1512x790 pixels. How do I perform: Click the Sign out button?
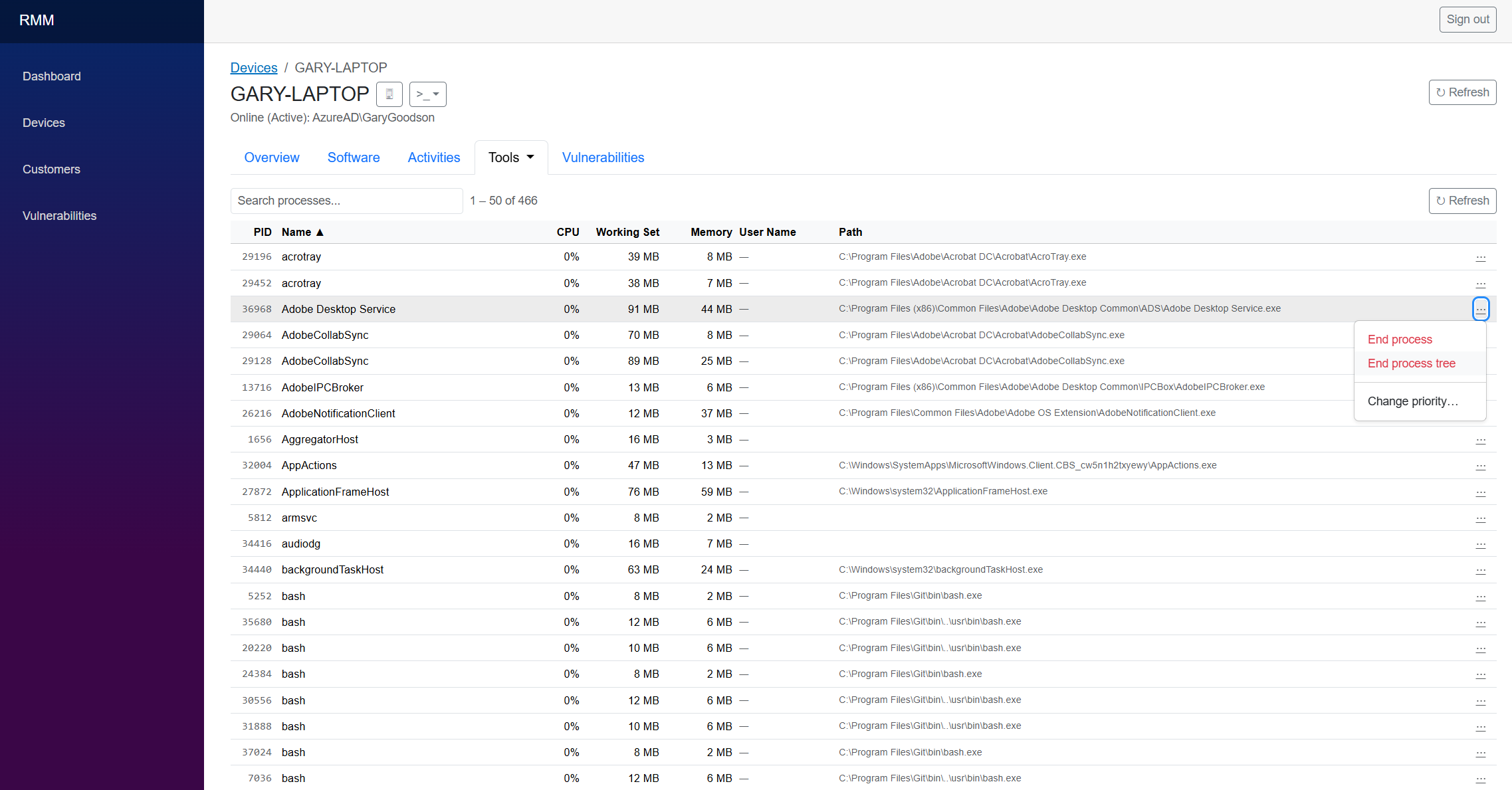coord(1467,19)
